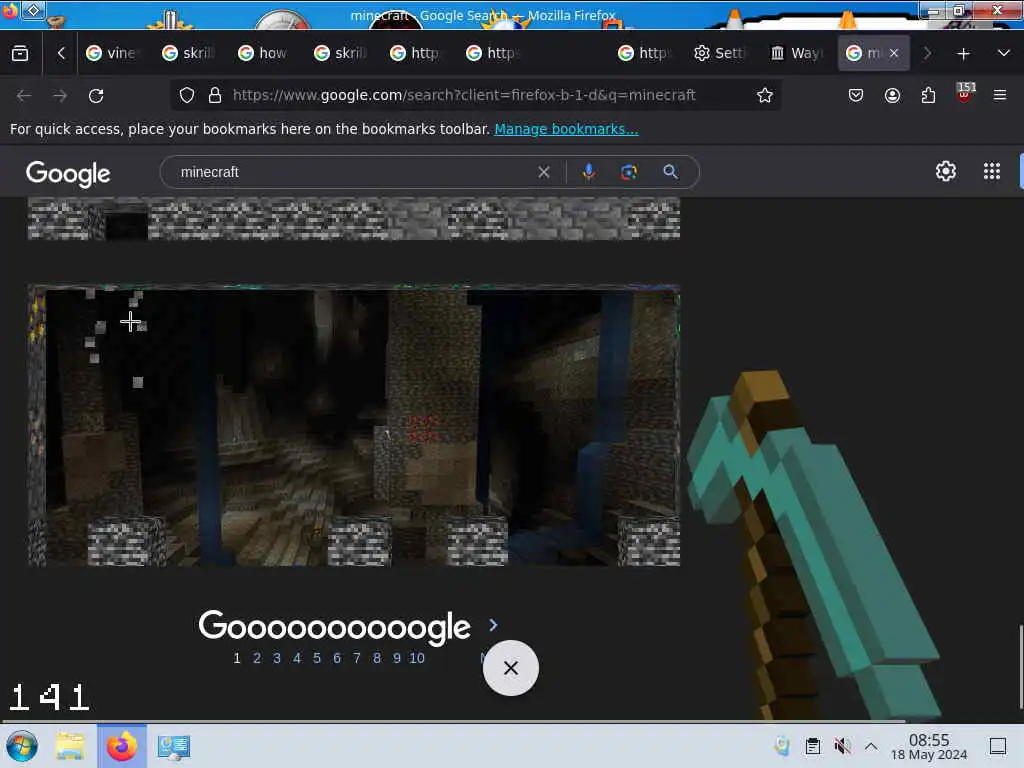Viewport: 1024px width, 768px height.
Task: Click the minecraft search text box
Action: [353, 172]
